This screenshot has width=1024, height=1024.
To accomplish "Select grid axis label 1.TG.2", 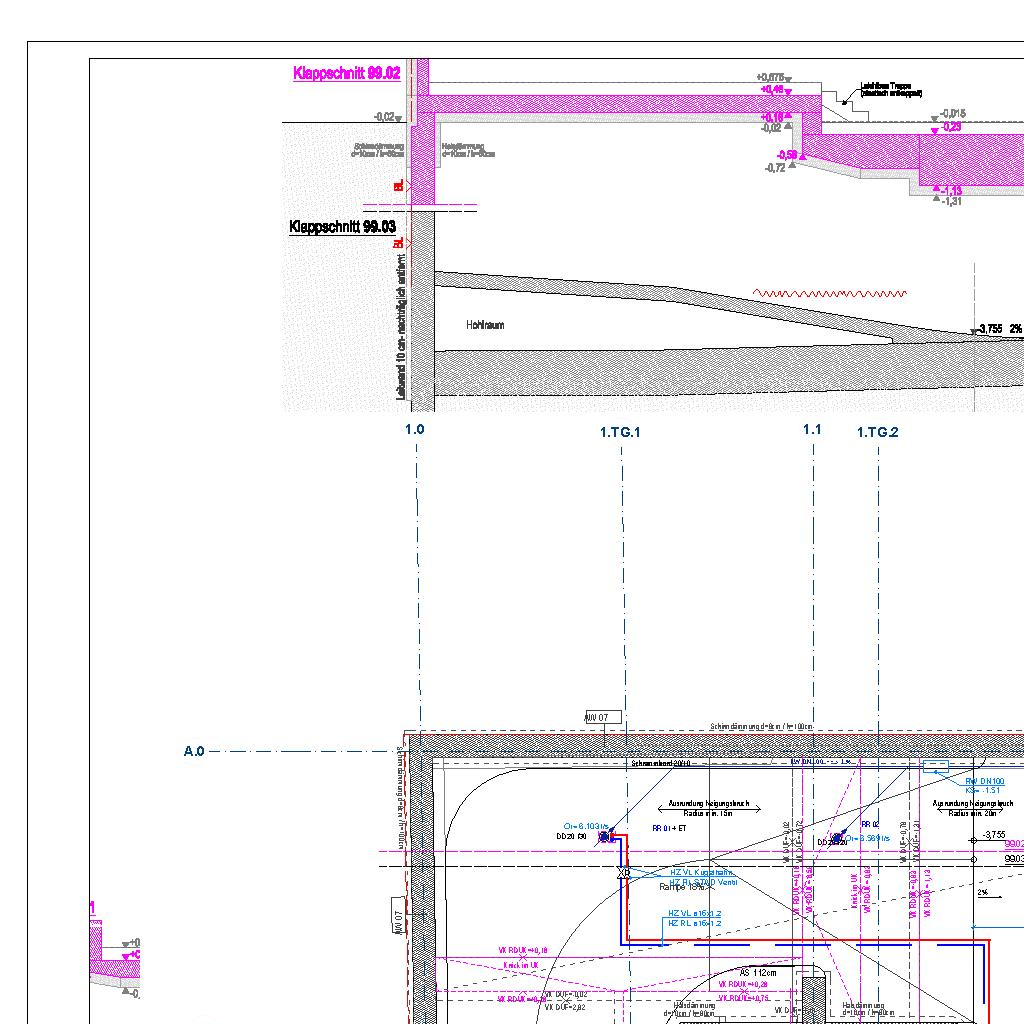I will [x=878, y=432].
